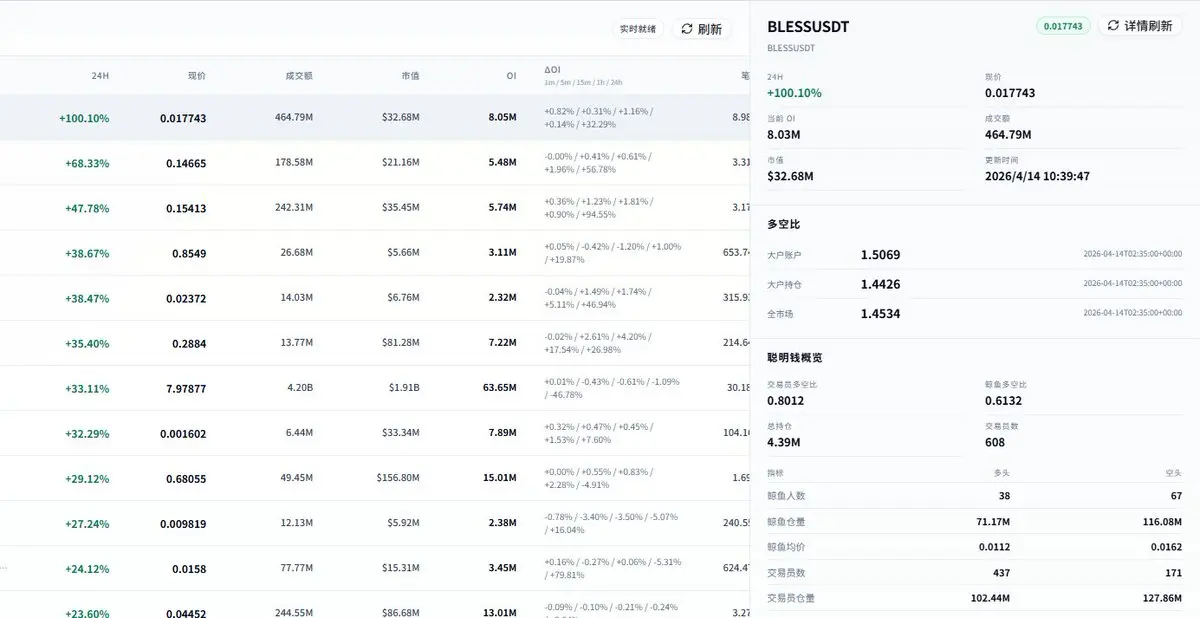Click the $21.16M market cap cell
Viewport: 1200px width, 618px height.
tap(400, 163)
